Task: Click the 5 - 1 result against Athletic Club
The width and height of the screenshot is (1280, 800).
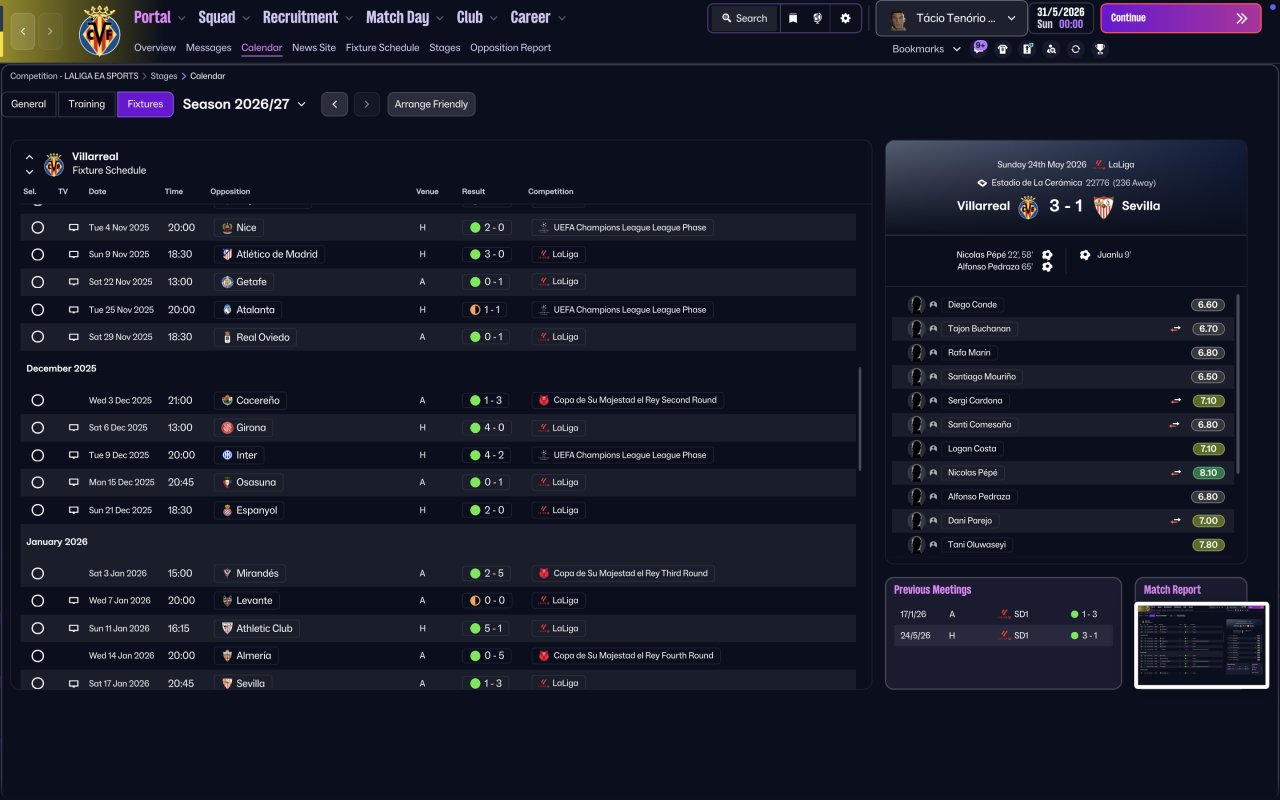Action: (x=487, y=628)
